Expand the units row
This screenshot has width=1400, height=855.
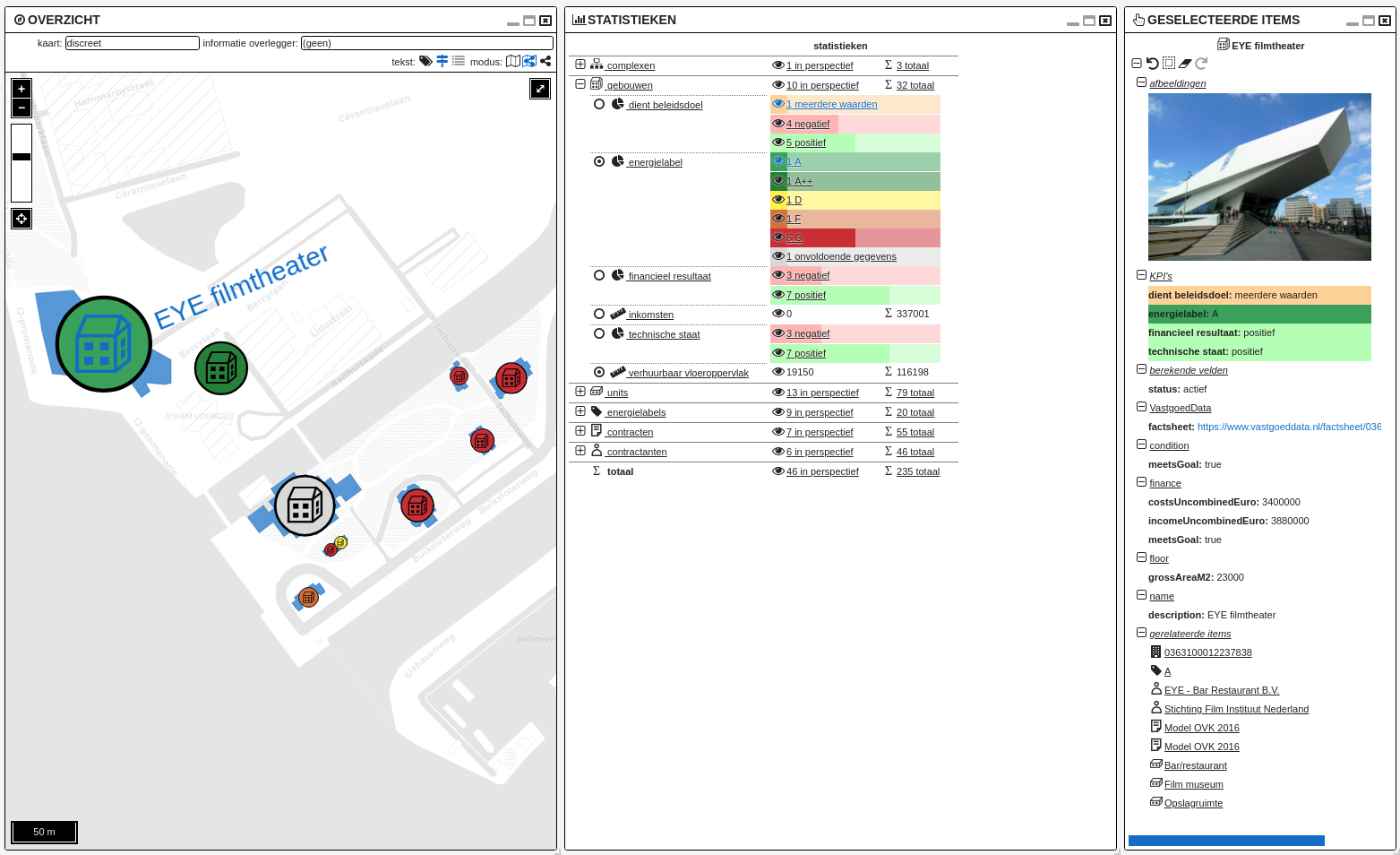click(580, 392)
